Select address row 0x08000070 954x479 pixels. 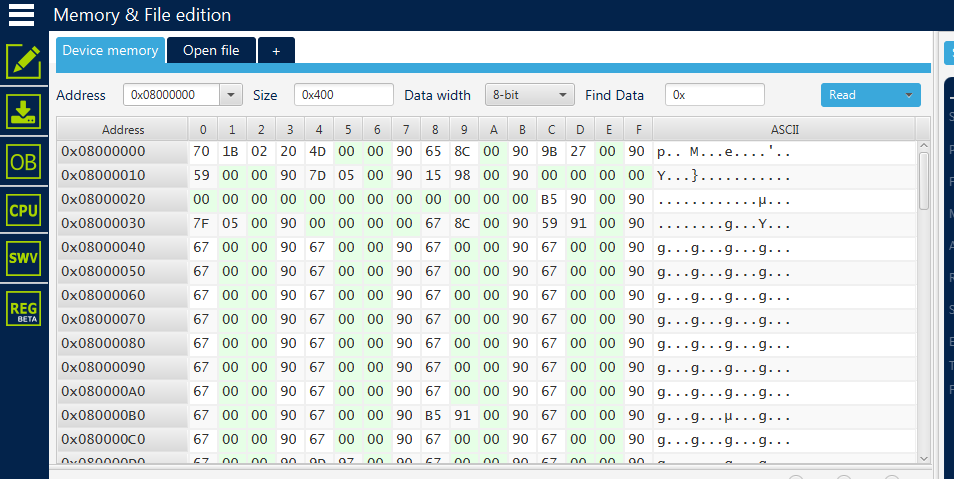pyautogui.click(x=123, y=320)
